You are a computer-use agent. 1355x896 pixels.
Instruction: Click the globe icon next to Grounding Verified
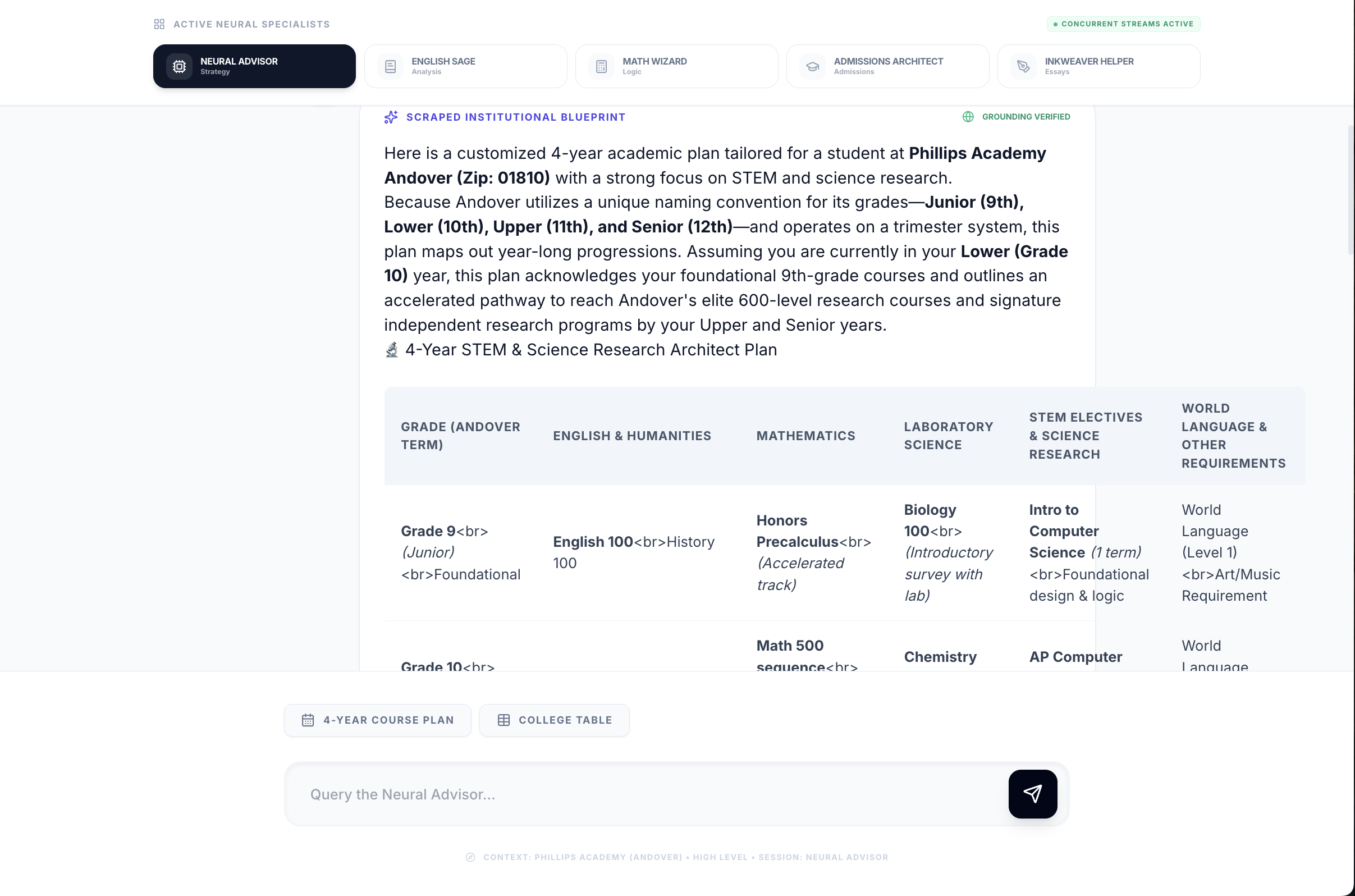[x=968, y=117]
